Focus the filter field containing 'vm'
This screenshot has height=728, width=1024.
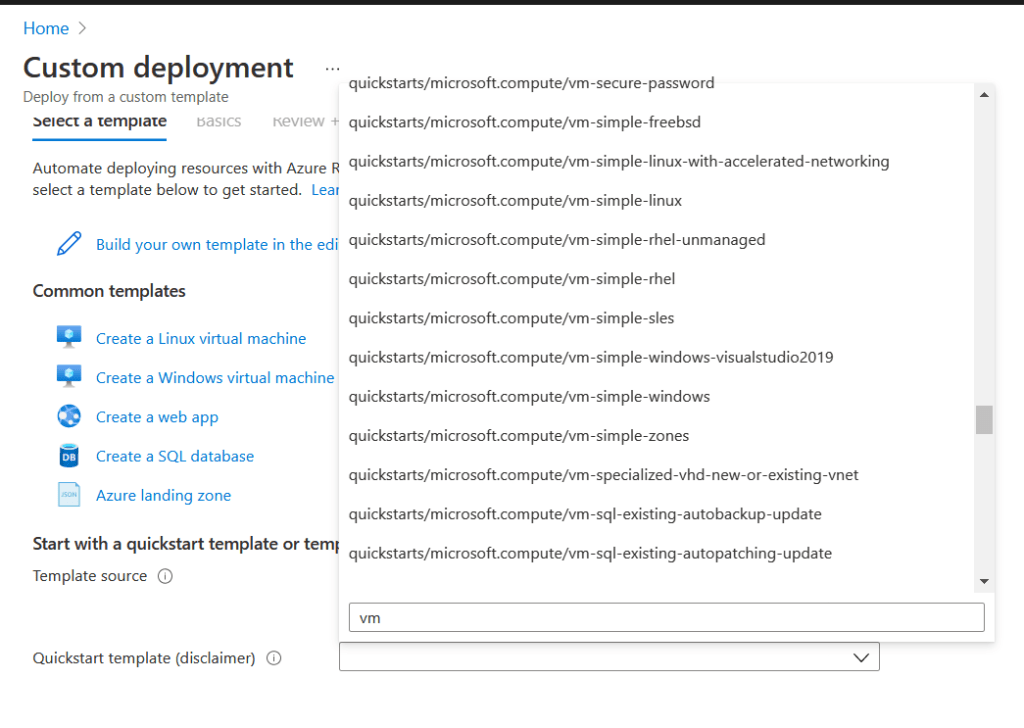tap(666, 618)
